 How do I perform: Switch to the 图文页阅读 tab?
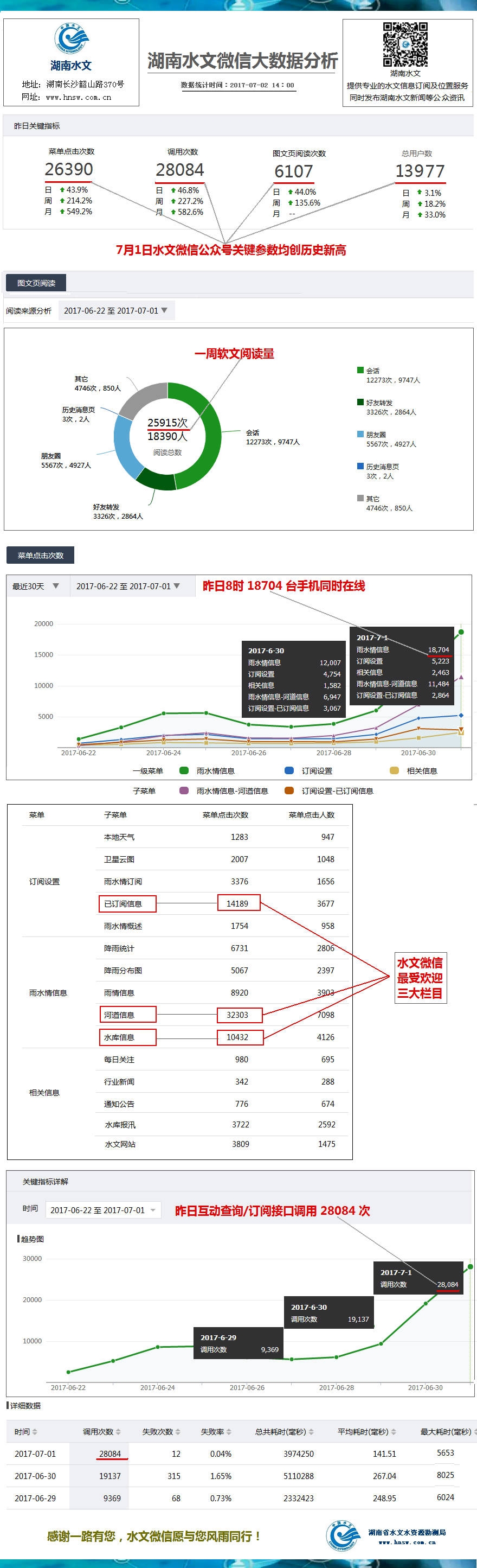click(36, 283)
